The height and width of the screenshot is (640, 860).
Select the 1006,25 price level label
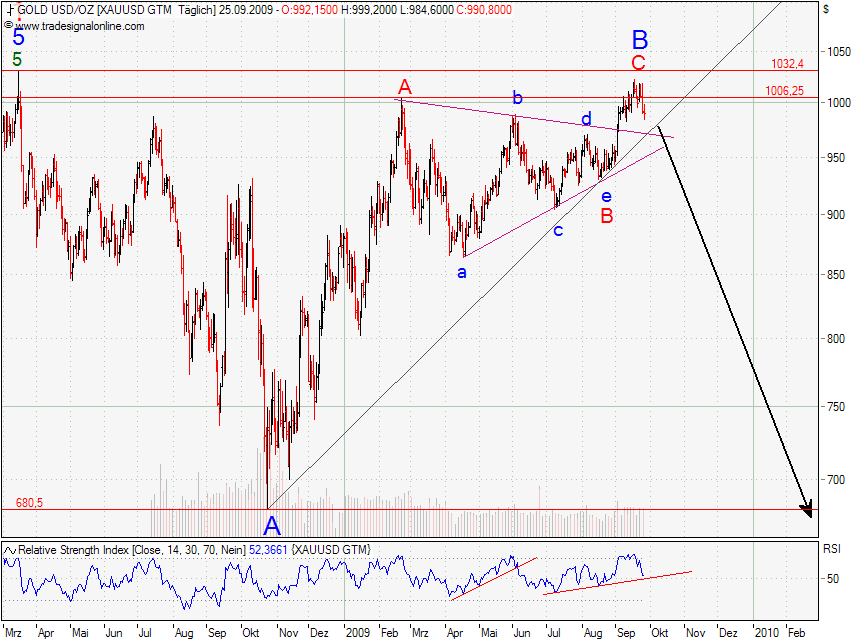(x=784, y=91)
